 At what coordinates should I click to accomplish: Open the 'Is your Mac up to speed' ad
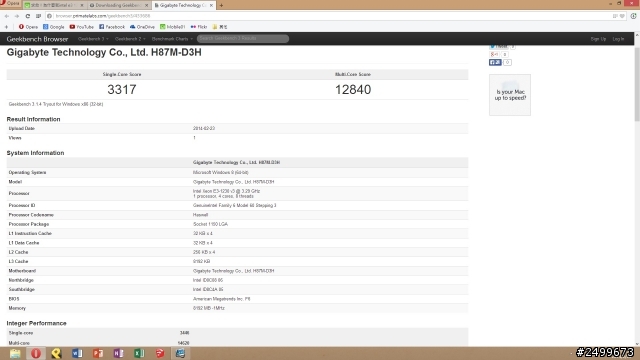pos(510,95)
